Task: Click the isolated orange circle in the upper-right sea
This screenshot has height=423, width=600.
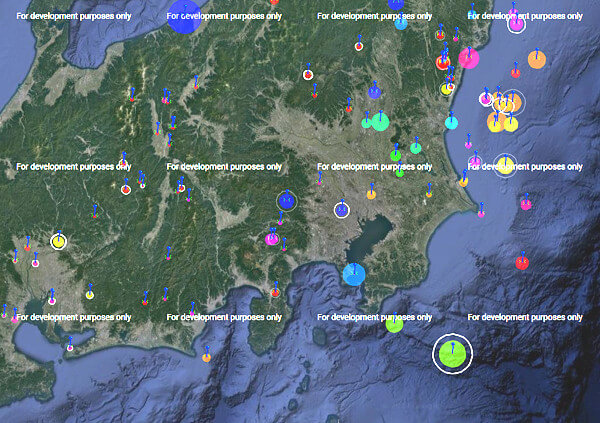Action: click(x=537, y=60)
